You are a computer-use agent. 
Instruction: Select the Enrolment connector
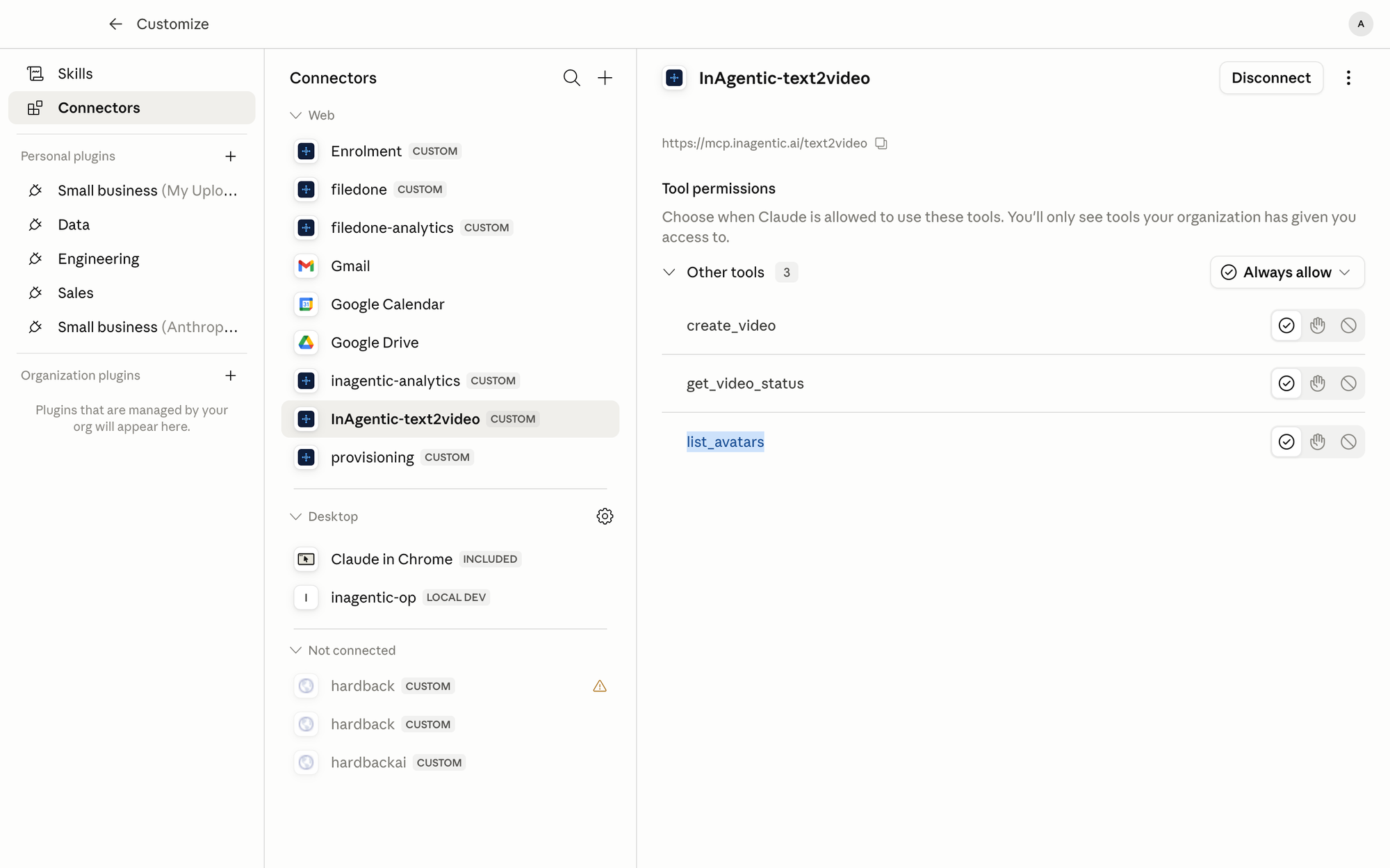coord(450,152)
